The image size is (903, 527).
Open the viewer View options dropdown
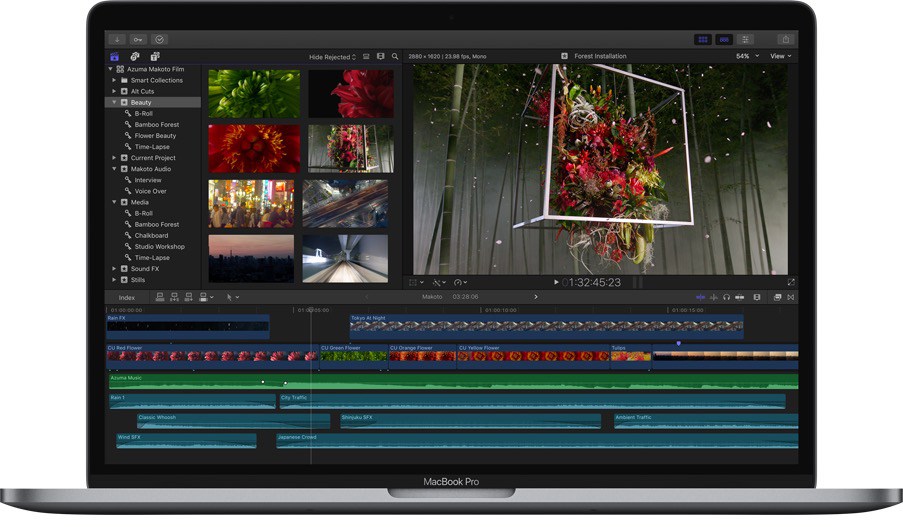point(781,56)
